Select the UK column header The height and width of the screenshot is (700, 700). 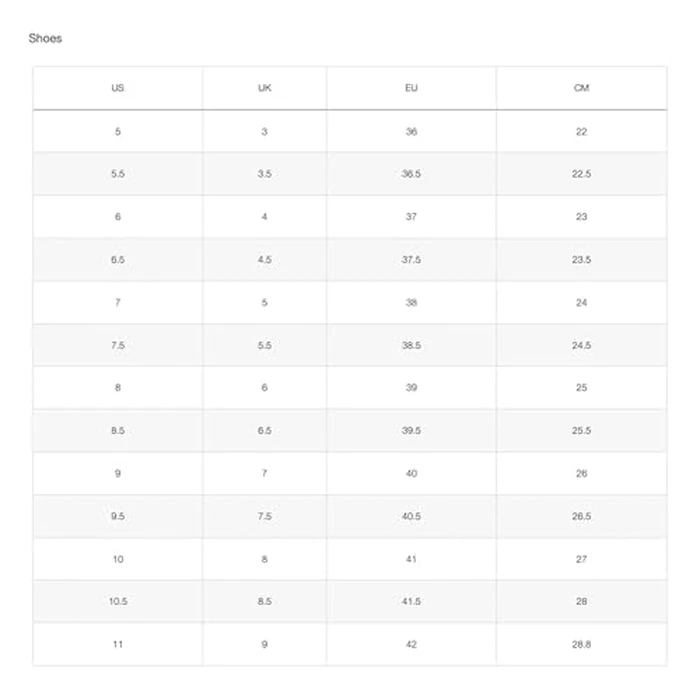264,88
